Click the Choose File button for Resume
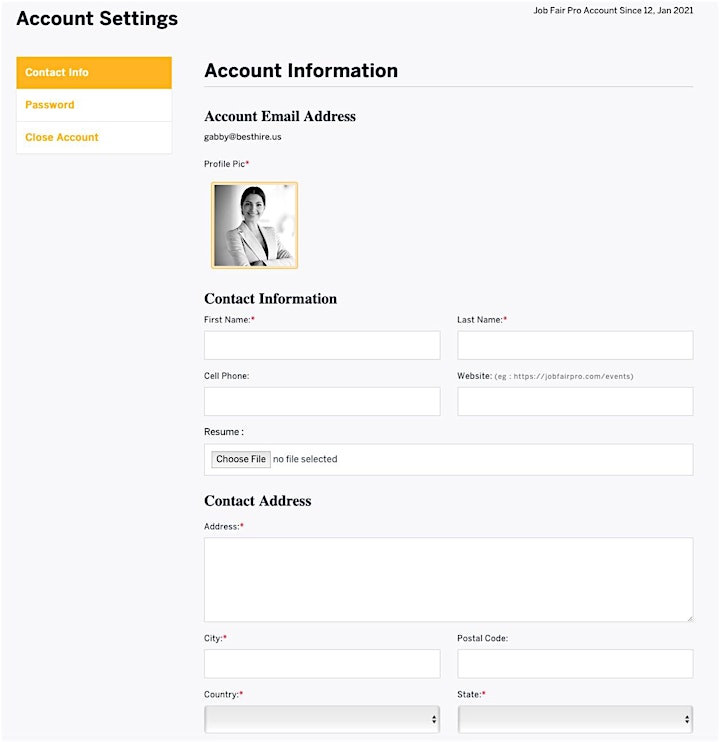This screenshot has height=742, width=720. pyautogui.click(x=241, y=459)
